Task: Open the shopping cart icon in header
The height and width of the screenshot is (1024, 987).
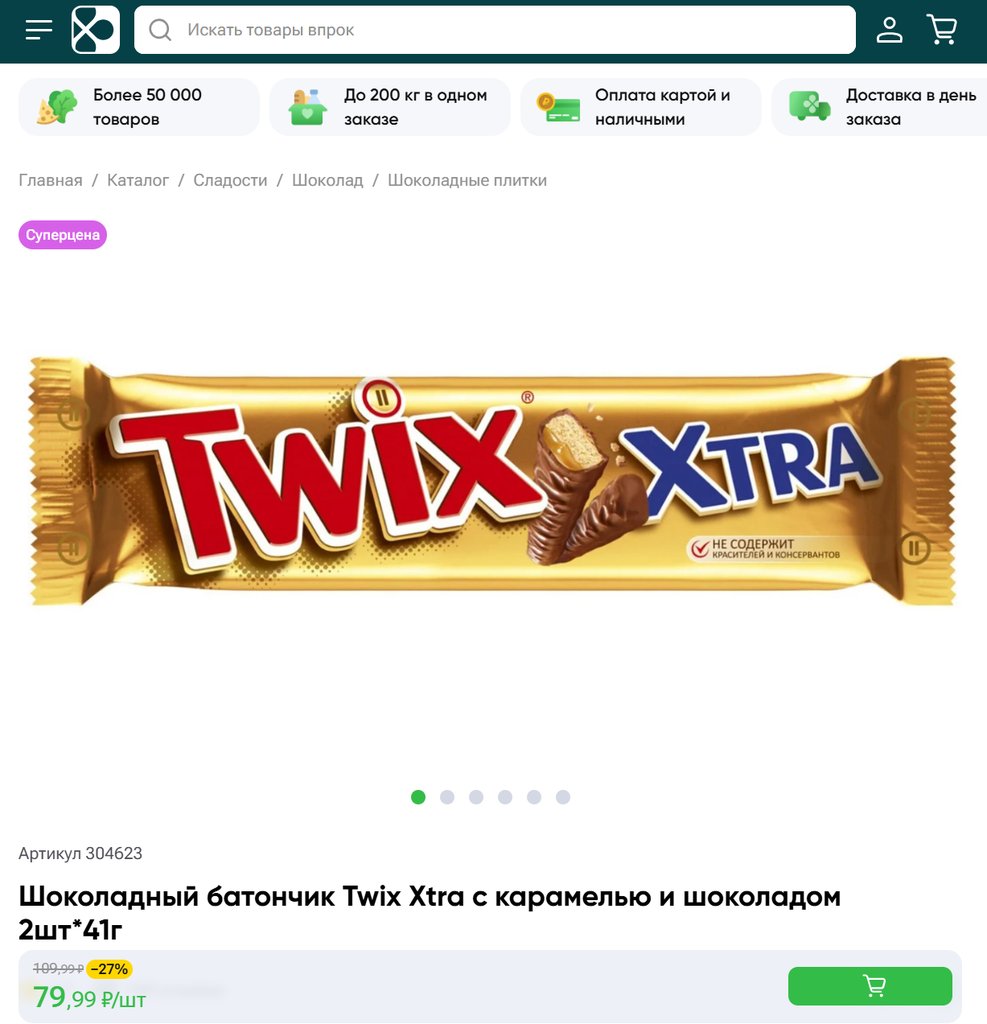Action: pos(942,30)
